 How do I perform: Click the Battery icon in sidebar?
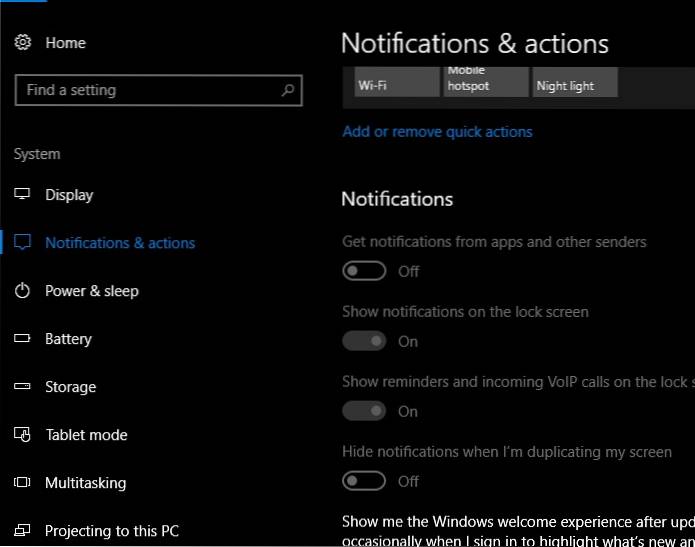(x=23, y=339)
